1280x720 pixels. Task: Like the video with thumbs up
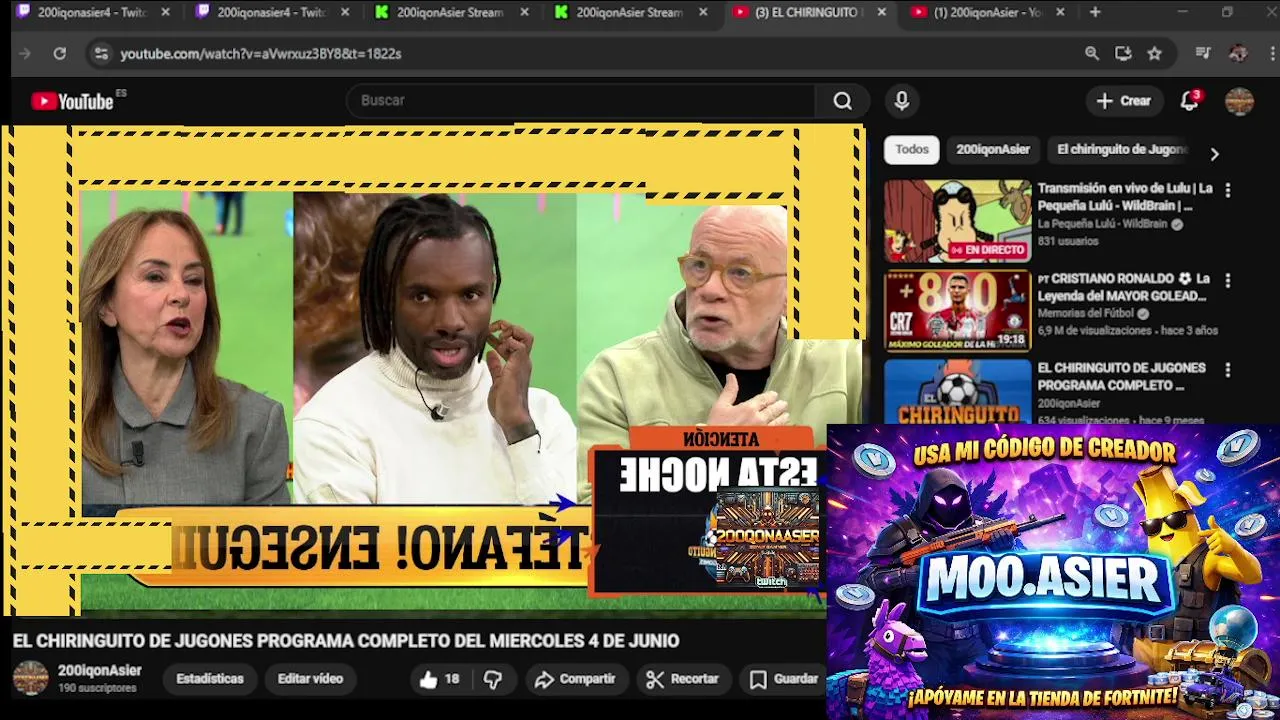(439, 679)
